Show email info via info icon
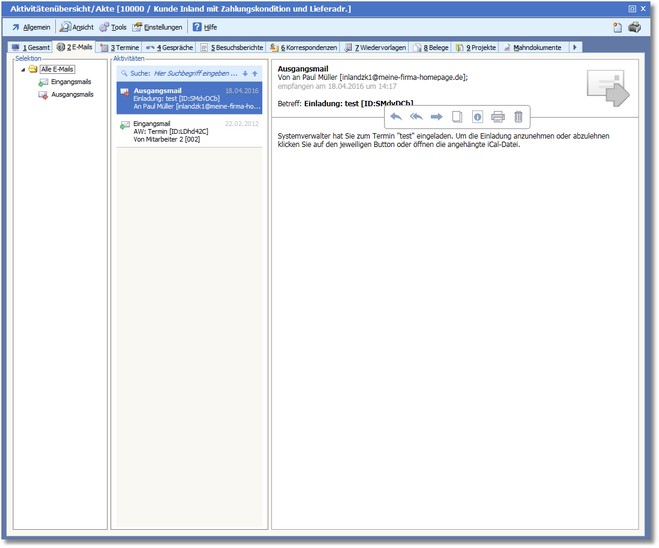Screen dimensions: 659x548 [477, 117]
